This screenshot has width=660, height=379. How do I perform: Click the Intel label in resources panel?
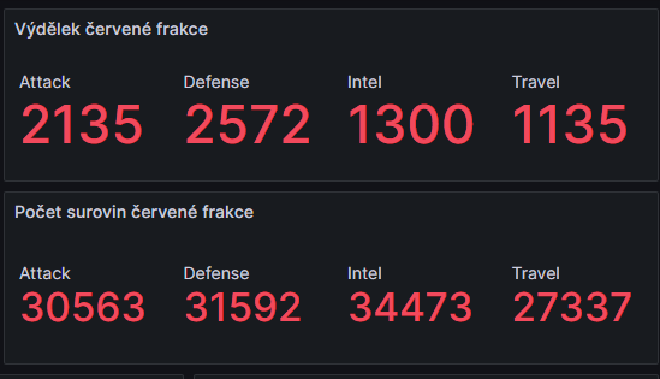pos(365,273)
